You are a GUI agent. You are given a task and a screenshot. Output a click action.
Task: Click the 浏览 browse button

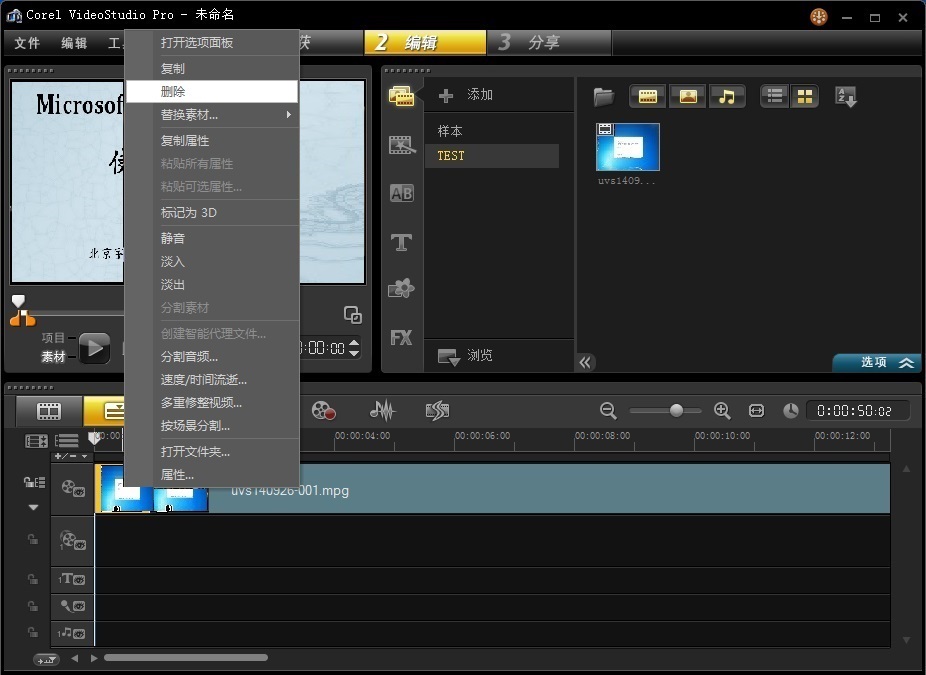pos(467,356)
